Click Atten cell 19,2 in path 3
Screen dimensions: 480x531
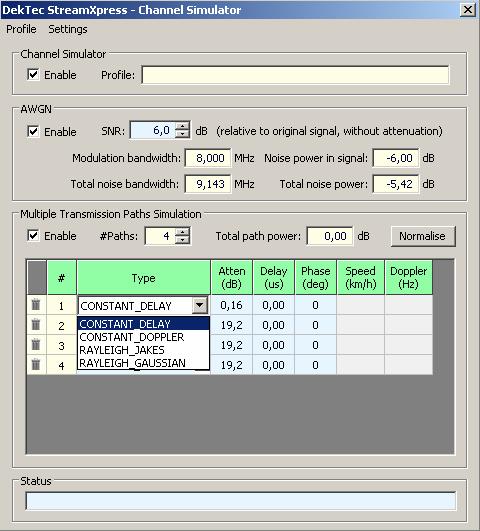232,345
